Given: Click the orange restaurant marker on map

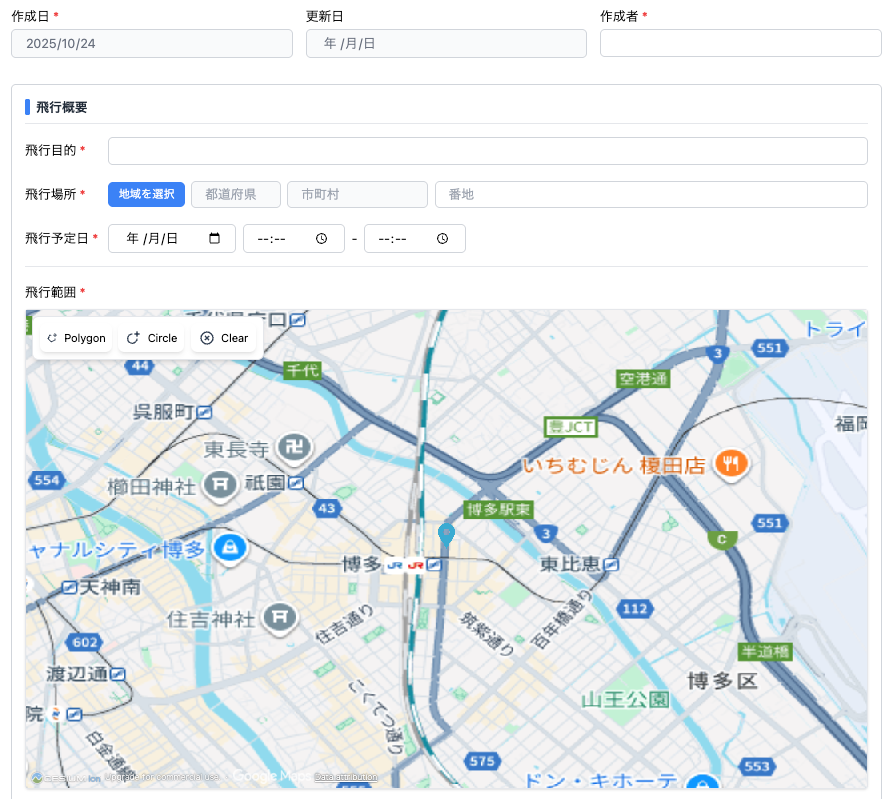Looking at the screenshot, I should pos(732,463).
